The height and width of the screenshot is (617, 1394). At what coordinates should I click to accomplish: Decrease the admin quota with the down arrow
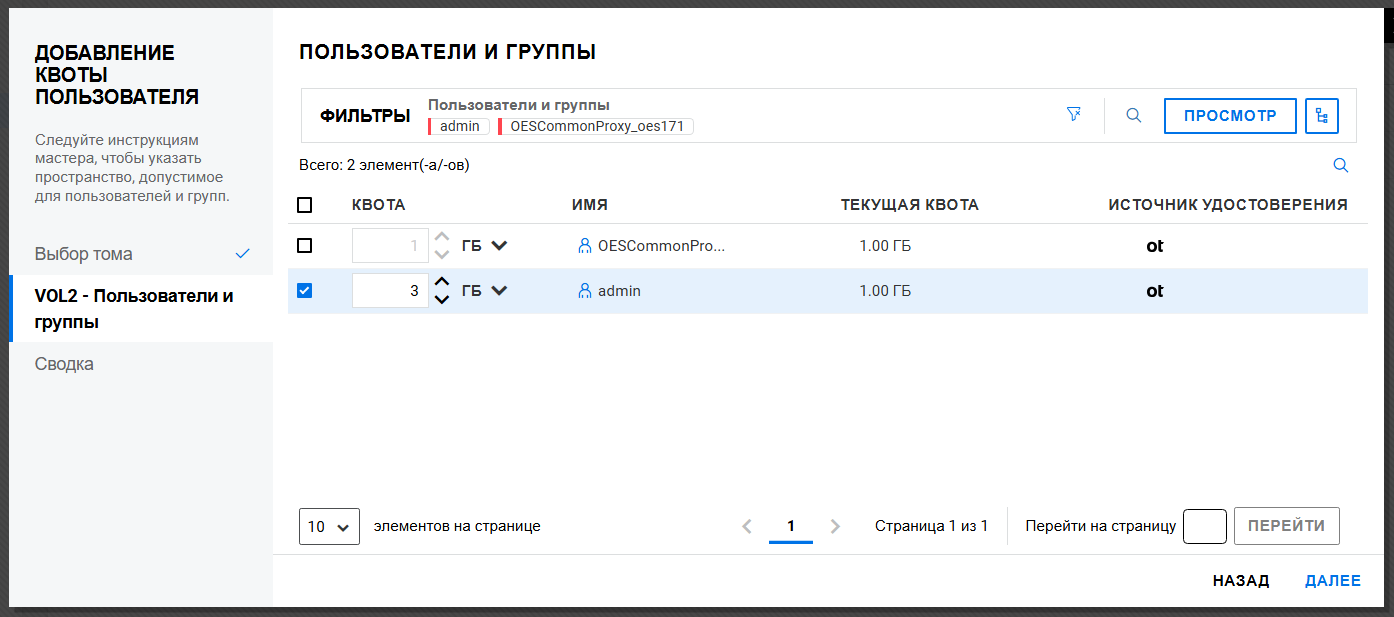(442, 299)
